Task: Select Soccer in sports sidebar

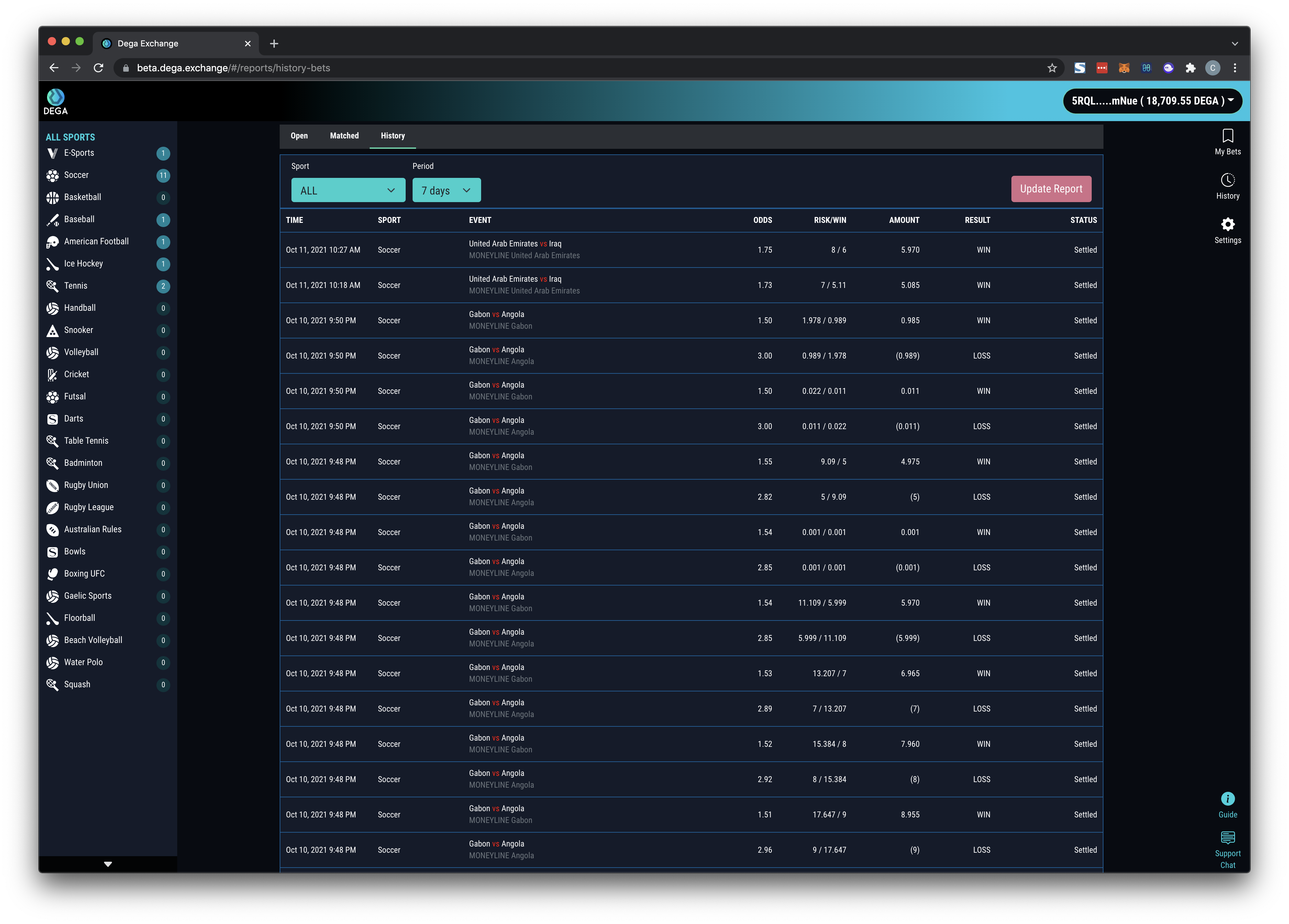Action: [x=76, y=175]
